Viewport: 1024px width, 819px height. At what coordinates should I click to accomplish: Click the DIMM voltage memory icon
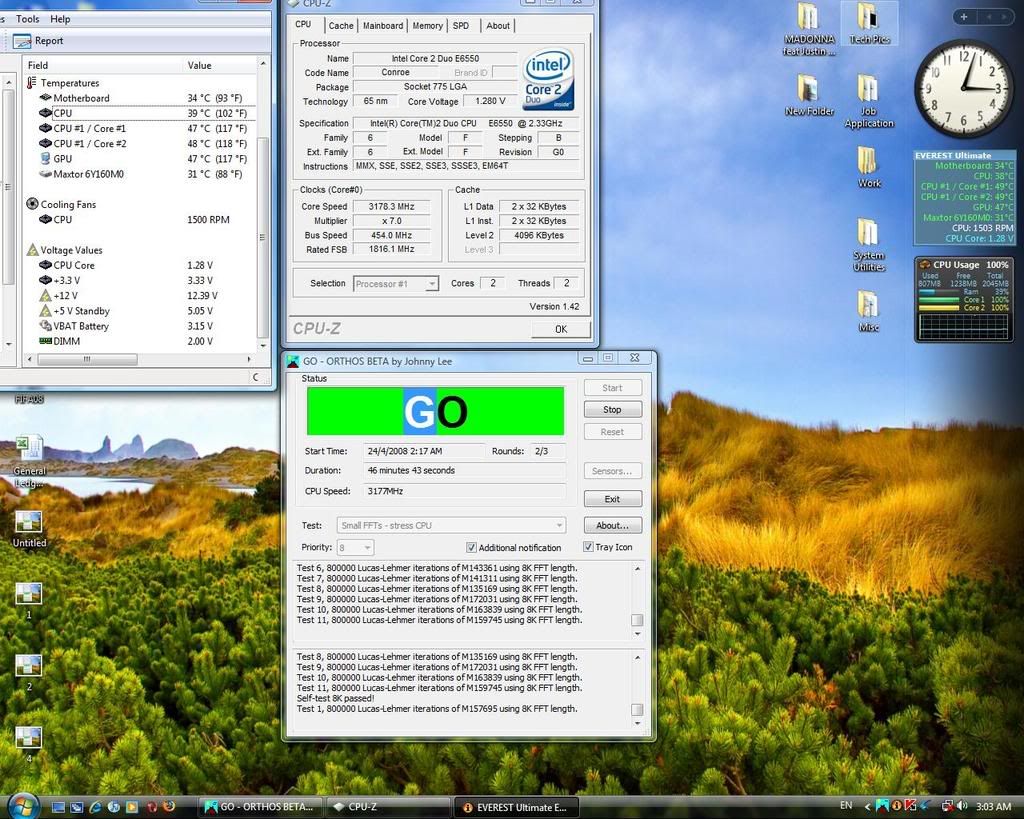pyautogui.click(x=45, y=341)
